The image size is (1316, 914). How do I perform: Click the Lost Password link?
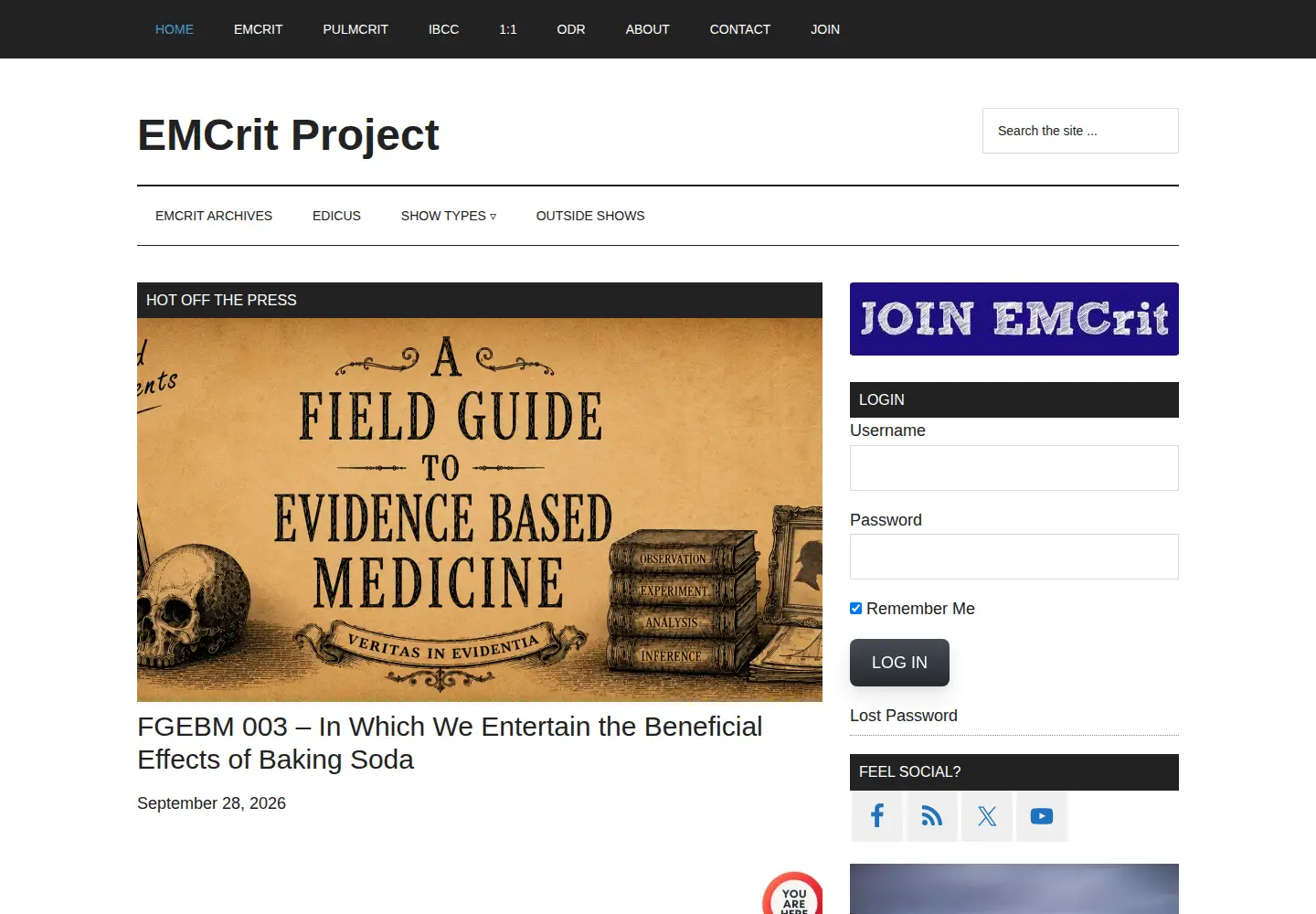pyautogui.click(x=904, y=716)
